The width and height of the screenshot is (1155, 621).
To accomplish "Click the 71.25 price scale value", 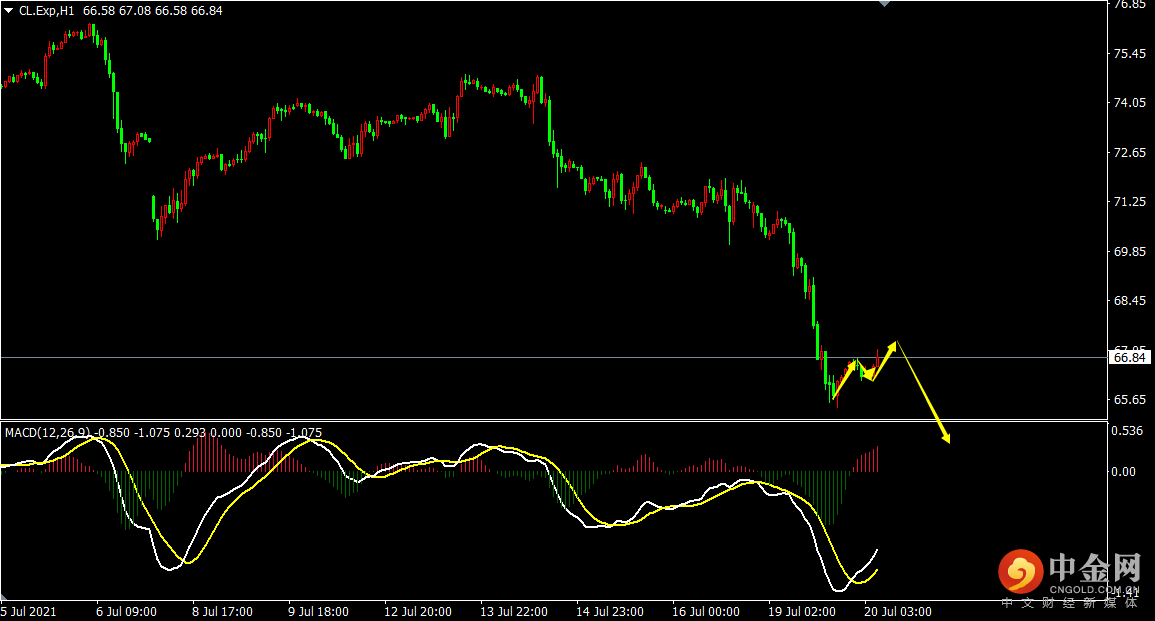I will pyautogui.click(x=1129, y=202).
